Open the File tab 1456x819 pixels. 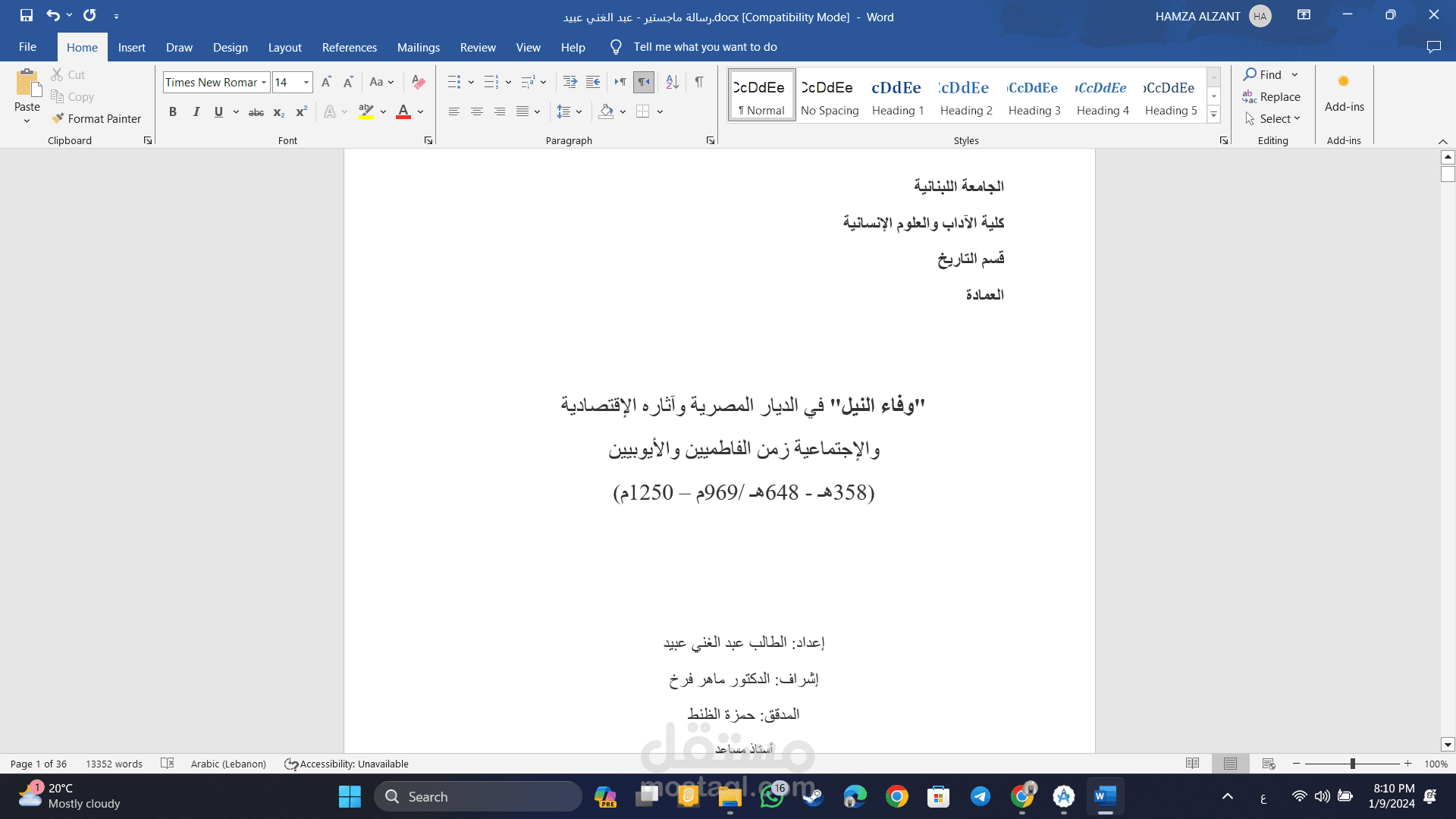[28, 47]
